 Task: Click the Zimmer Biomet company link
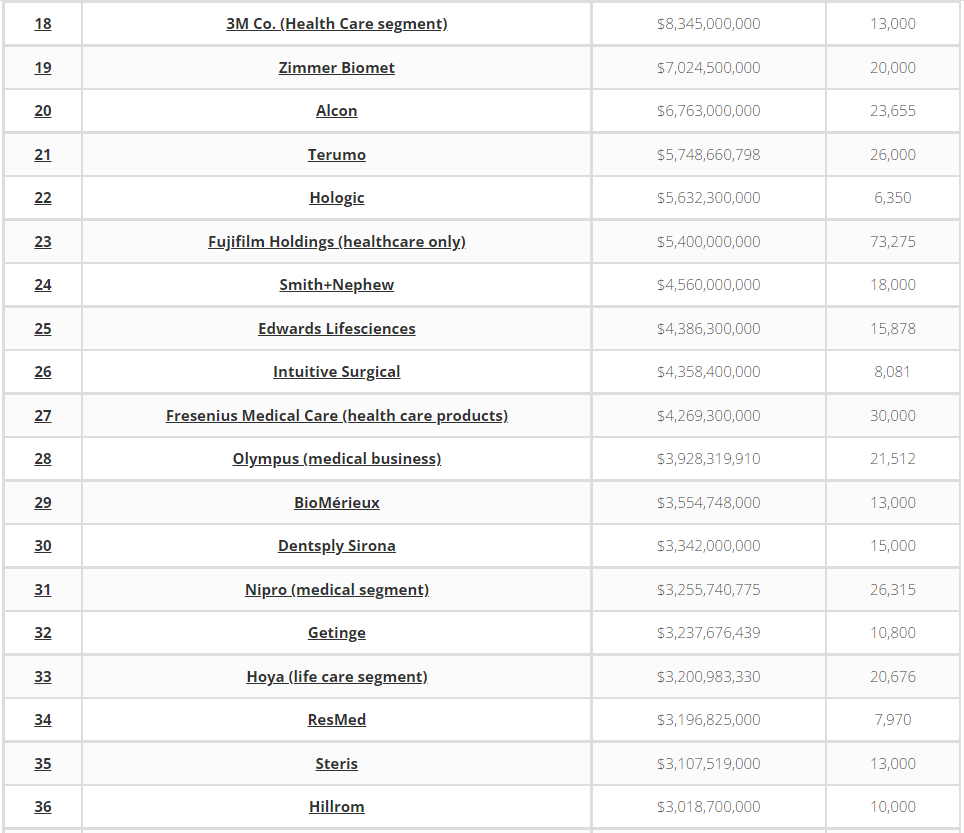(336, 68)
